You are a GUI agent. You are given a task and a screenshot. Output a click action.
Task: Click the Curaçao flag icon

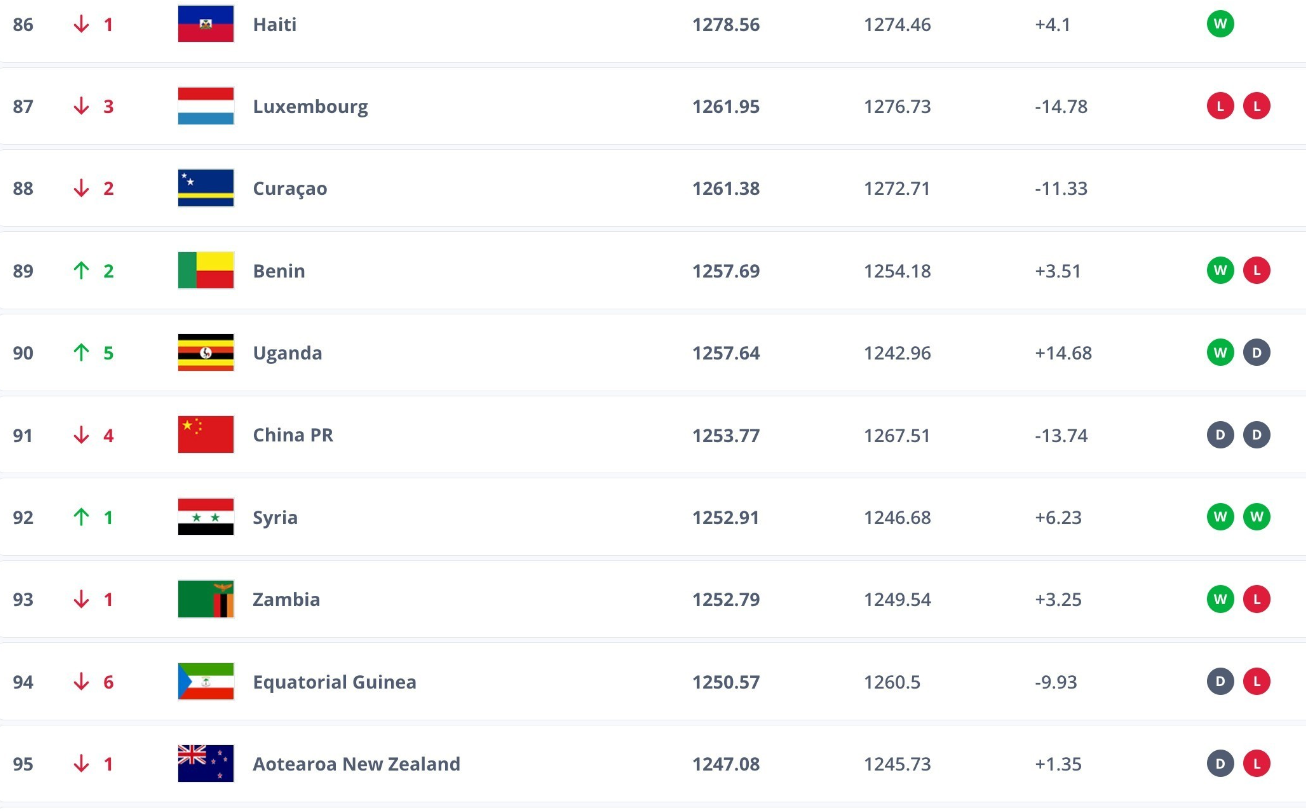click(205, 188)
